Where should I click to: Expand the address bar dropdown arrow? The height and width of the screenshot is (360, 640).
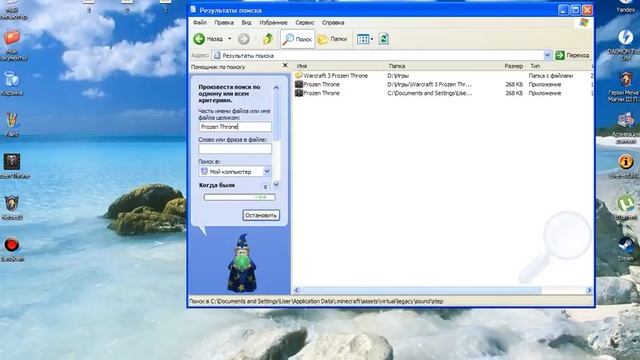(x=547, y=55)
